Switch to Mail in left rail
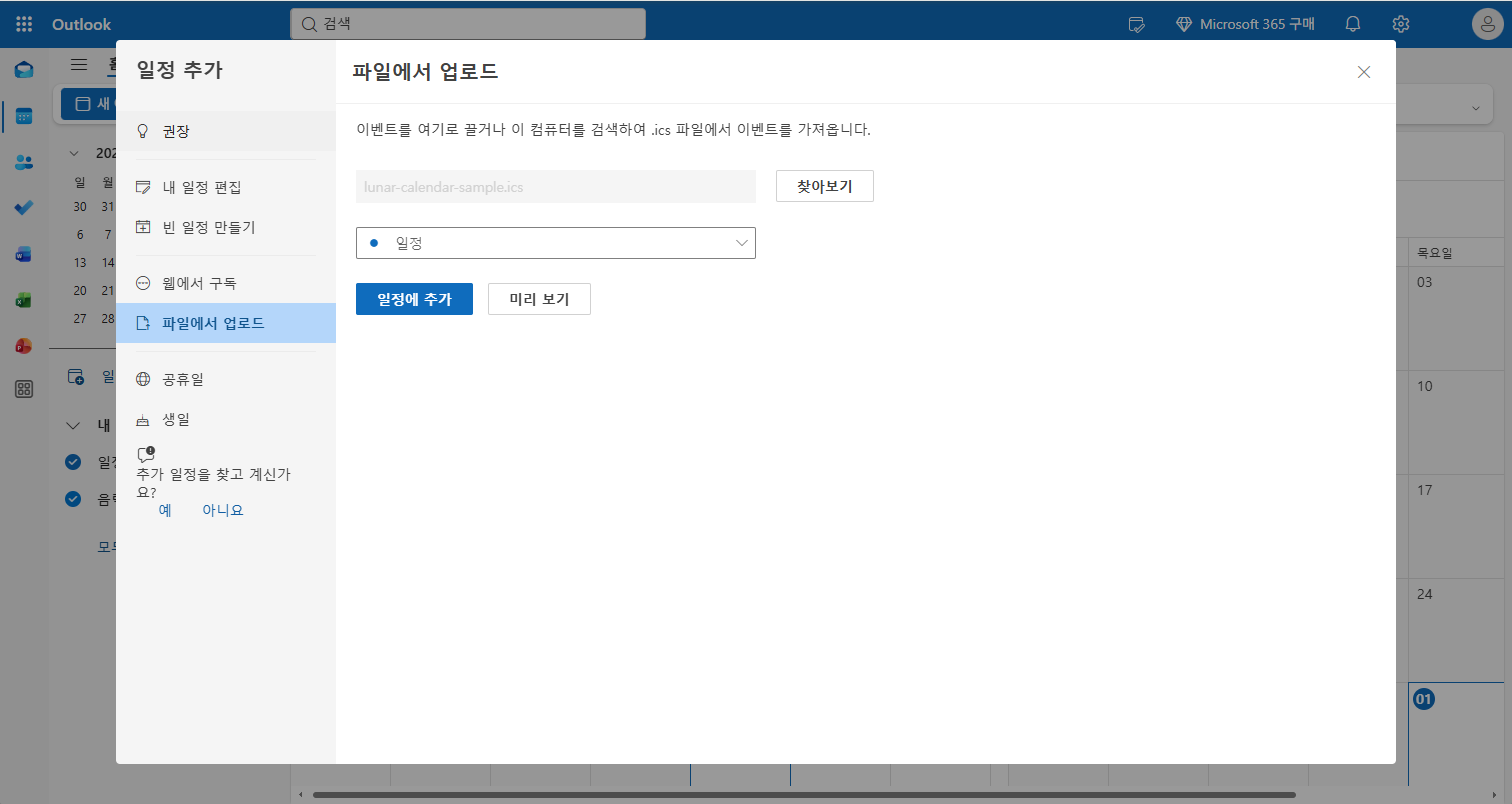Image resolution: width=1512 pixels, height=804 pixels. click(24, 70)
